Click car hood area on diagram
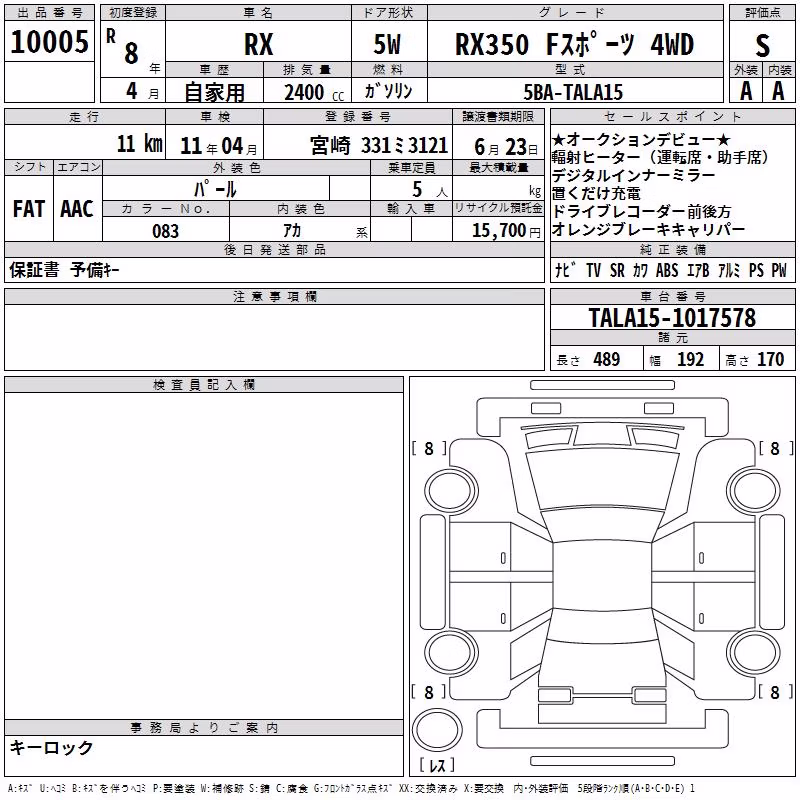 [602, 479]
